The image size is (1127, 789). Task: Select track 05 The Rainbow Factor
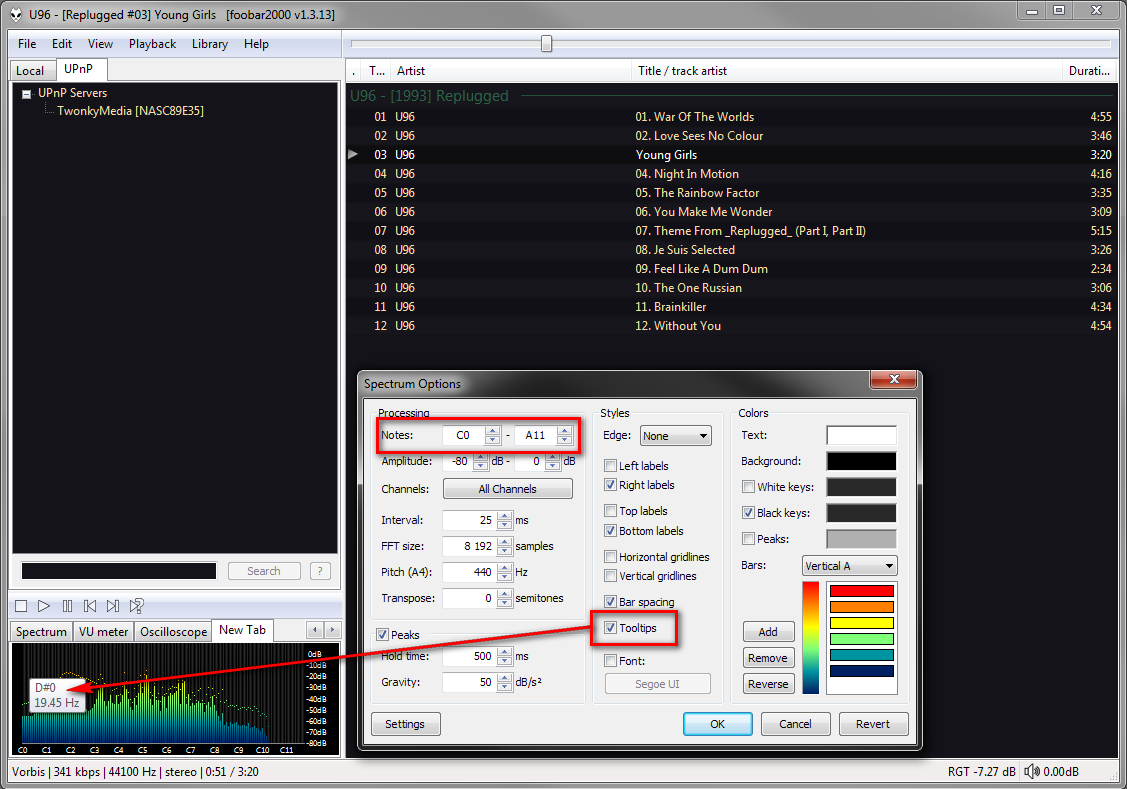[x=706, y=193]
